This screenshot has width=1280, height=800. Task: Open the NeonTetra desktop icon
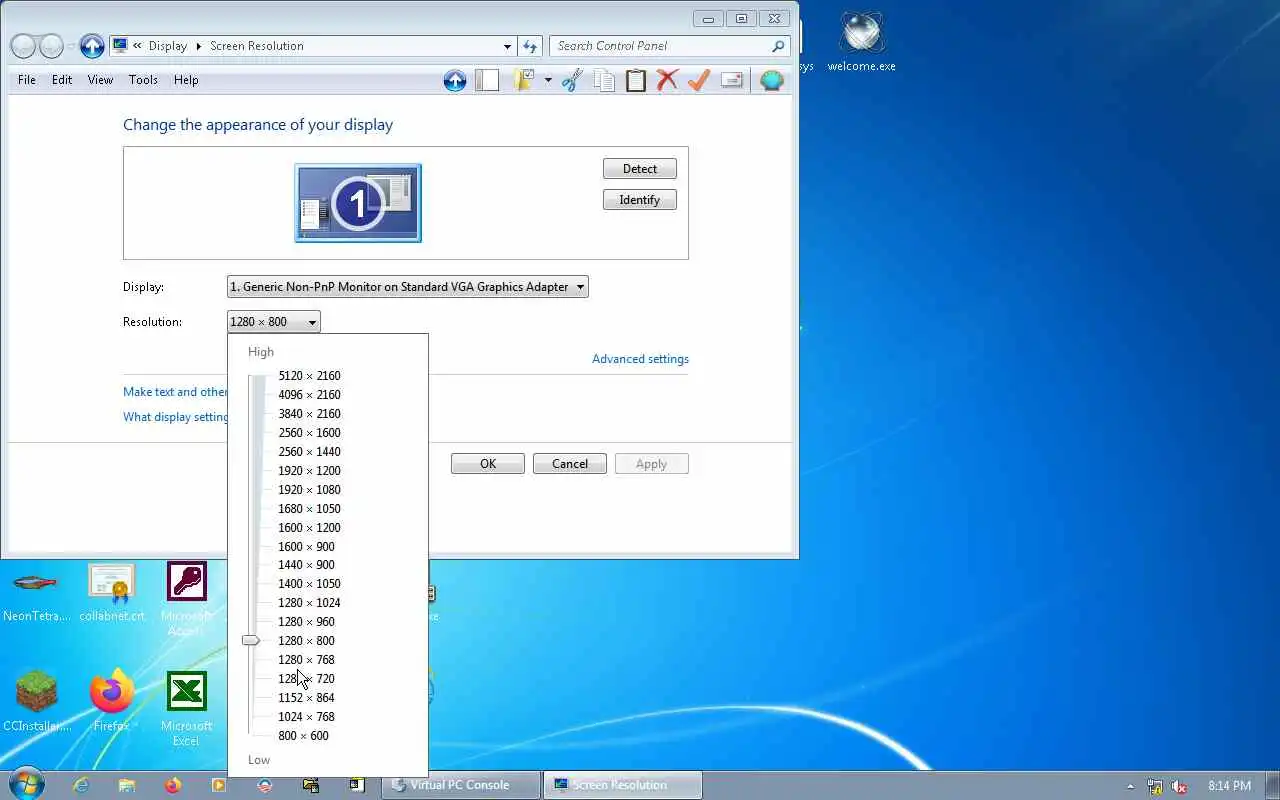click(x=37, y=593)
